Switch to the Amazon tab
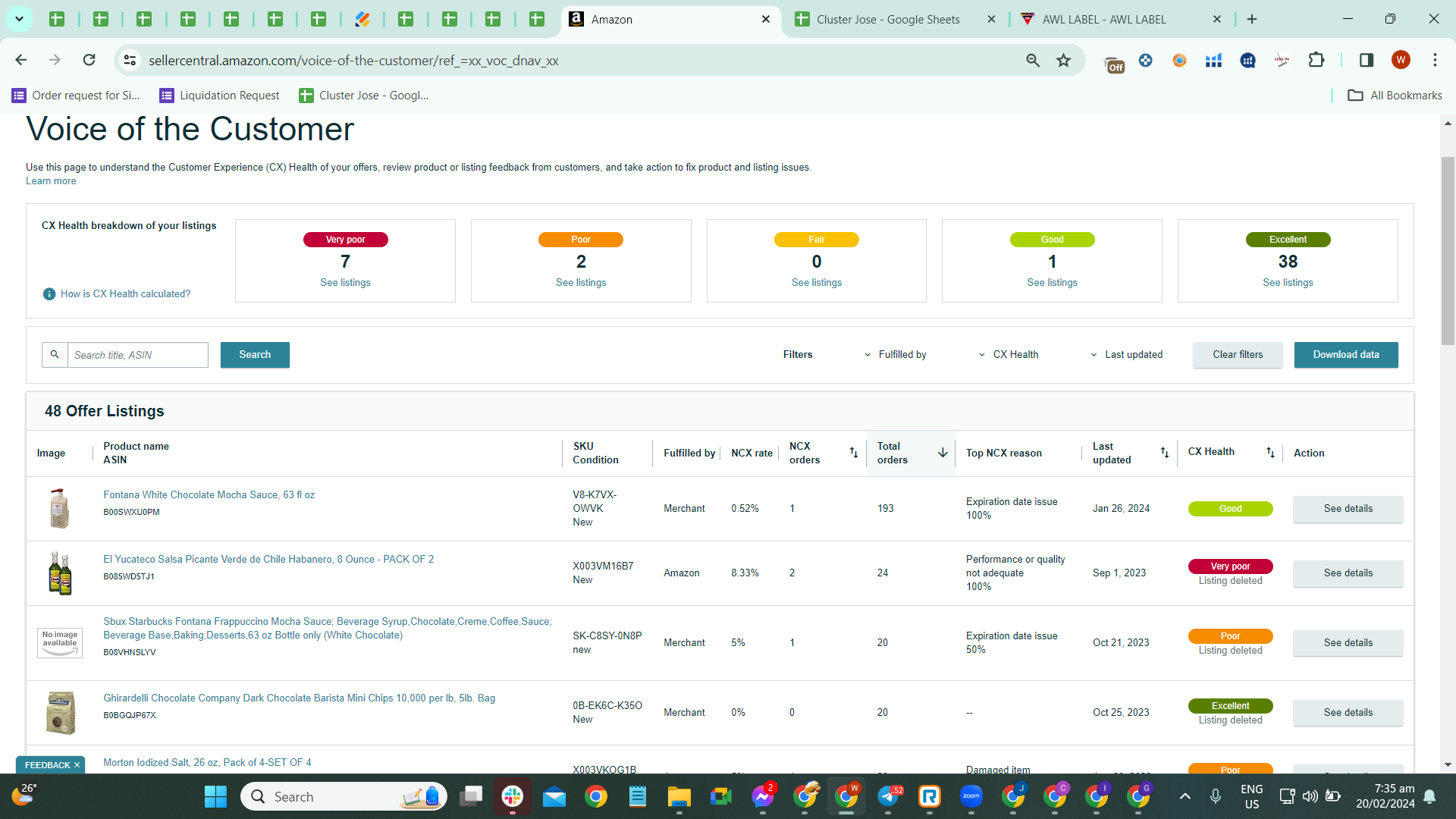Viewport: 1456px width, 819px height. coord(671,20)
